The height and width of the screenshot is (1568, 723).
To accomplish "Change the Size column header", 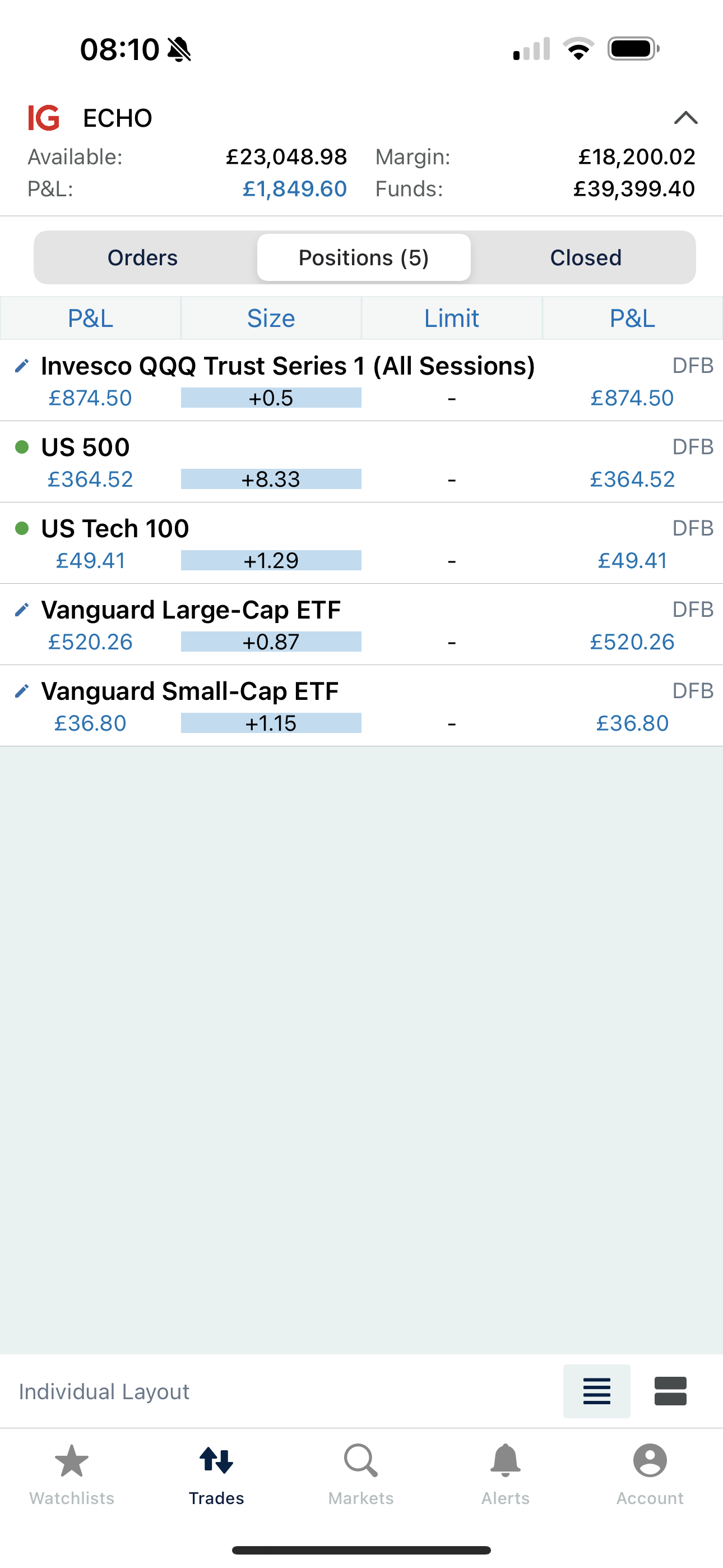I will tap(271, 318).
